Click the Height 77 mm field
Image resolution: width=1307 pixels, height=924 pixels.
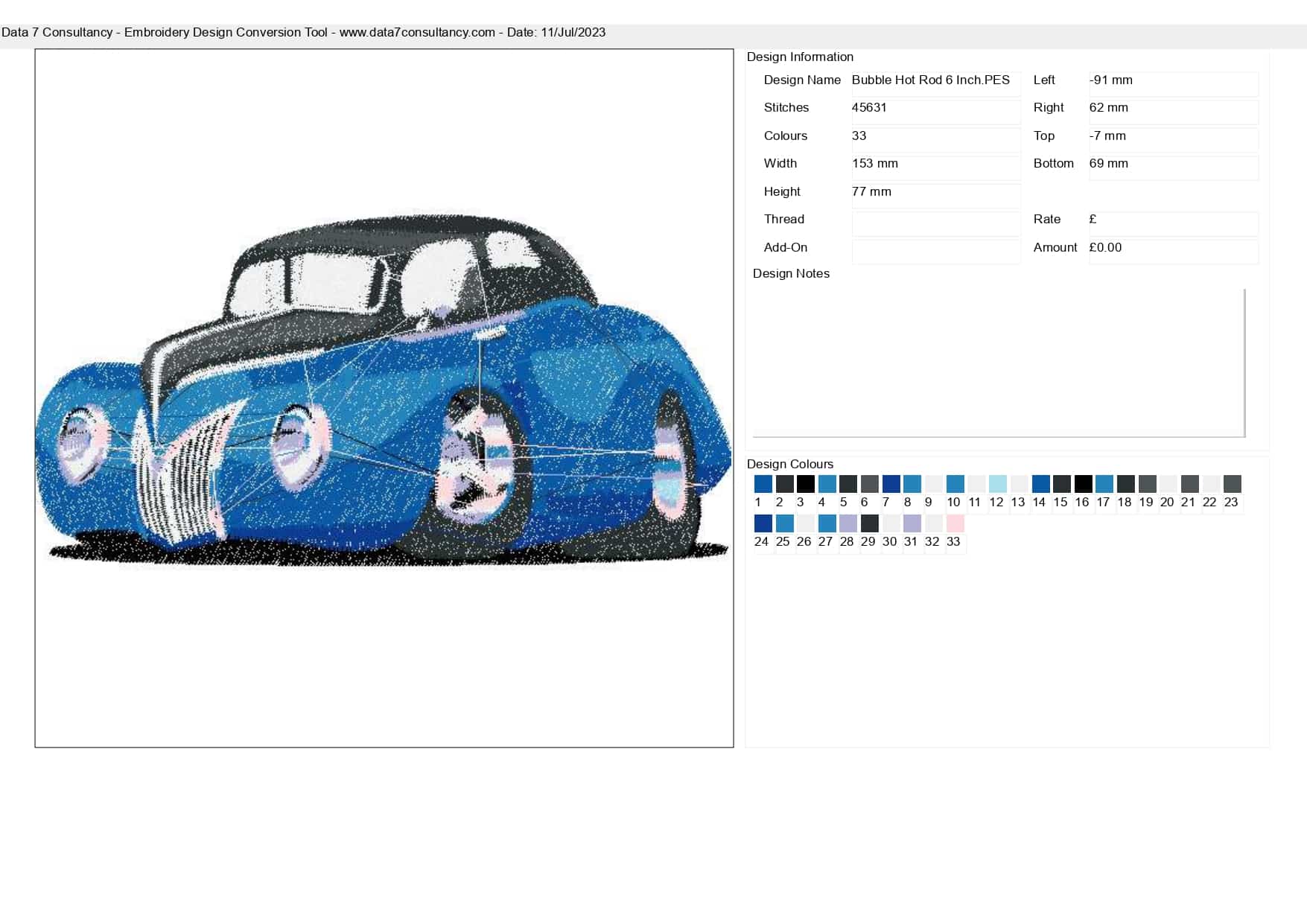pos(936,196)
